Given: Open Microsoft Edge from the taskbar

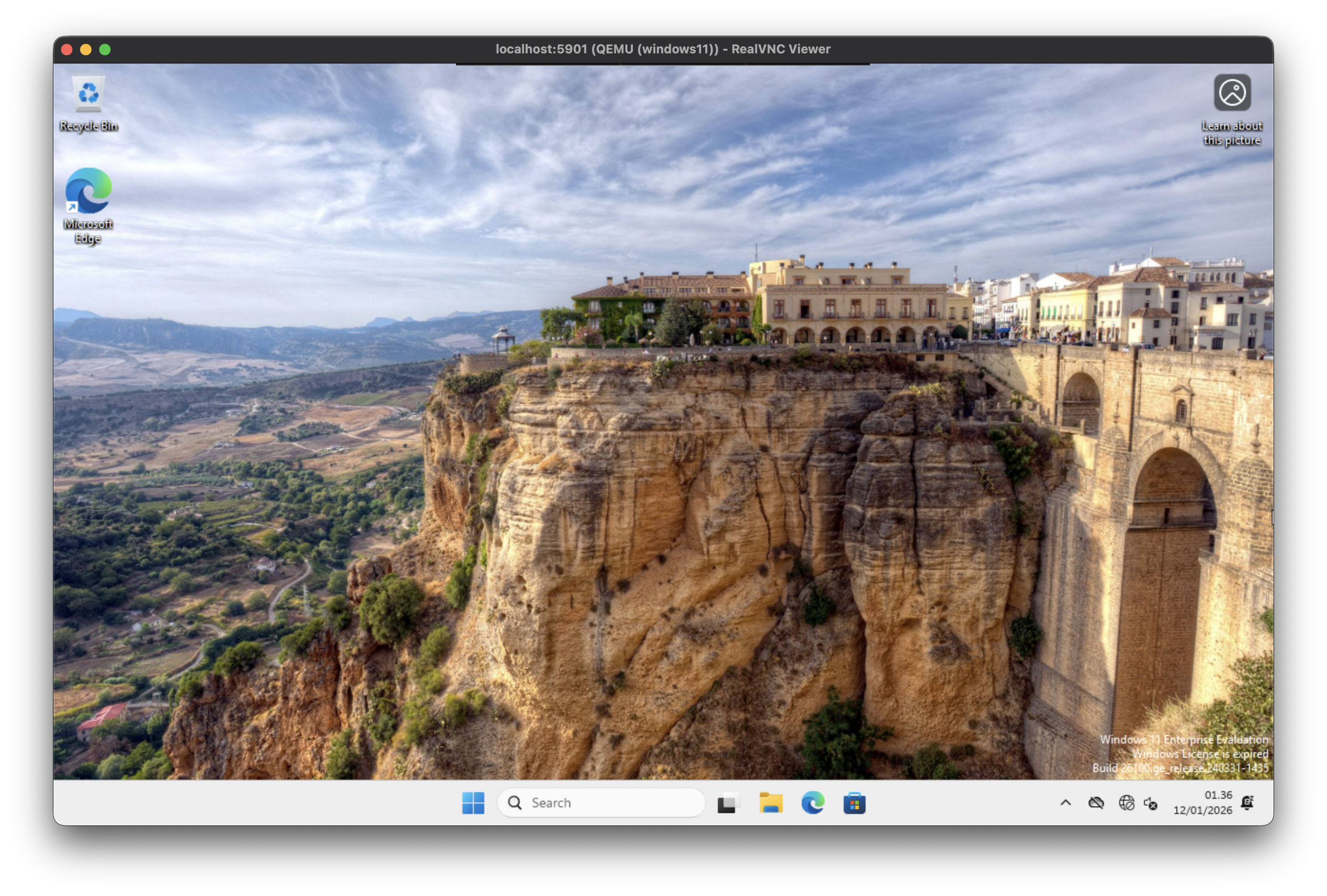Looking at the screenshot, I should point(813,802).
